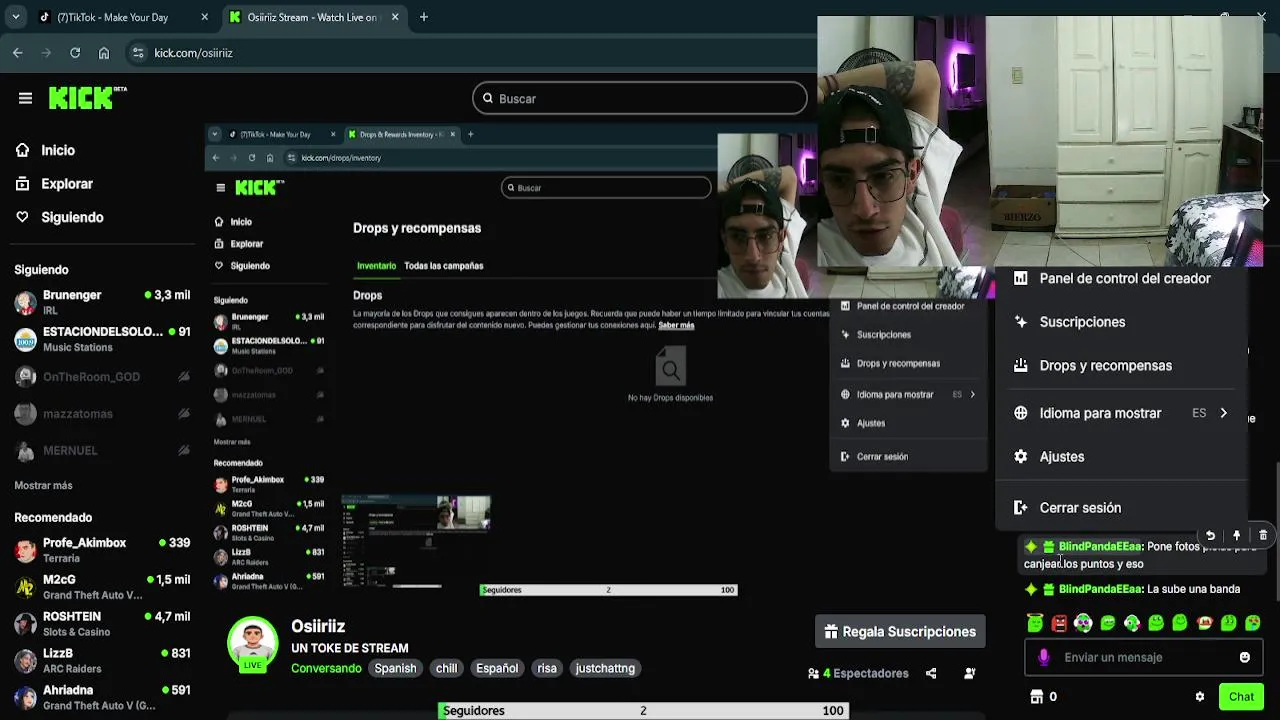Click the Explorar icon in sidebar
This screenshot has width=1280, height=720.
[x=22, y=184]
